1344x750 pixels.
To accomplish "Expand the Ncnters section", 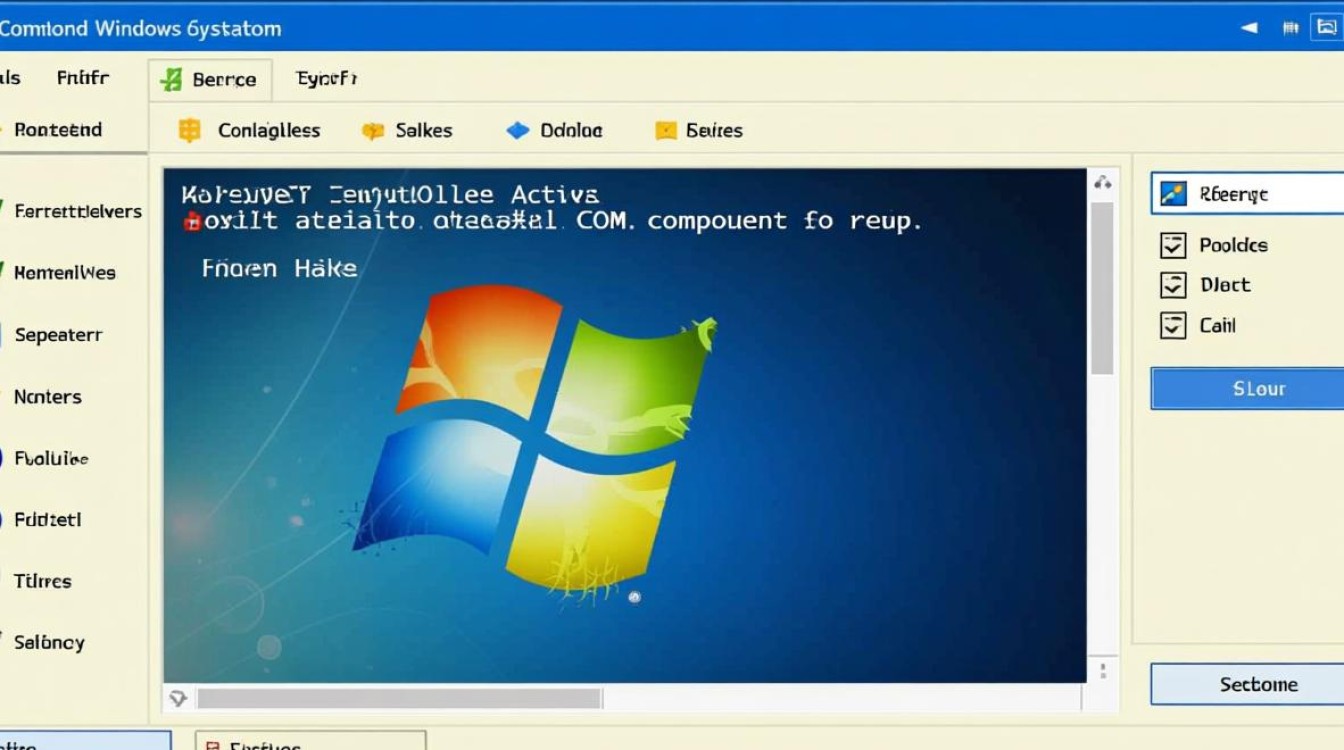I will click(x=48, y=396).
